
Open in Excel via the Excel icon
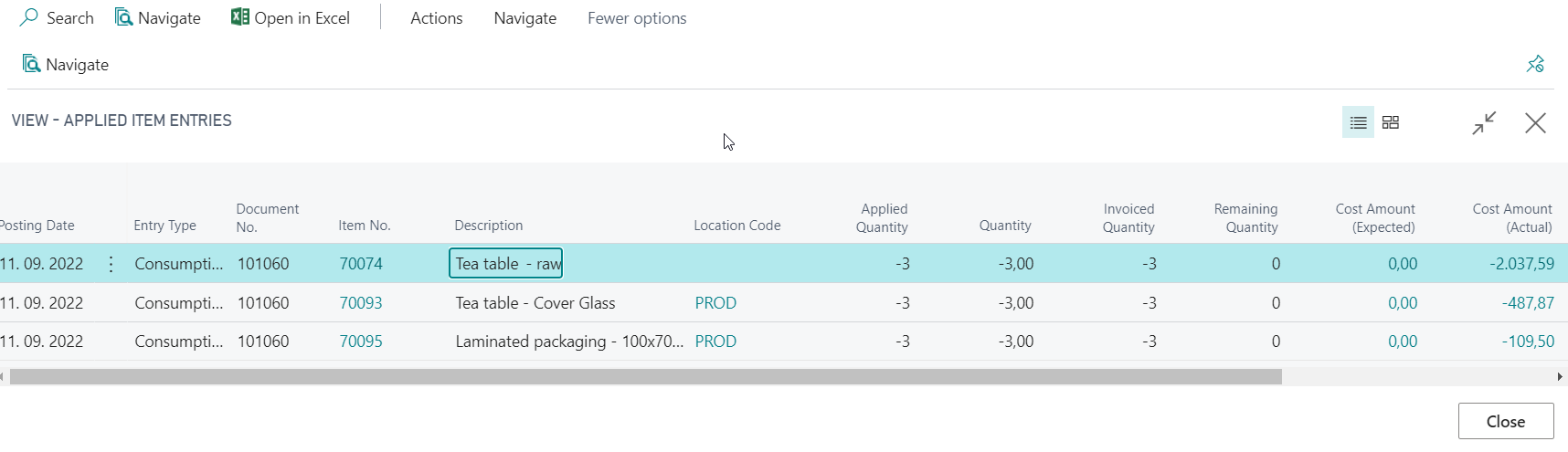click(x=240, y=17)
